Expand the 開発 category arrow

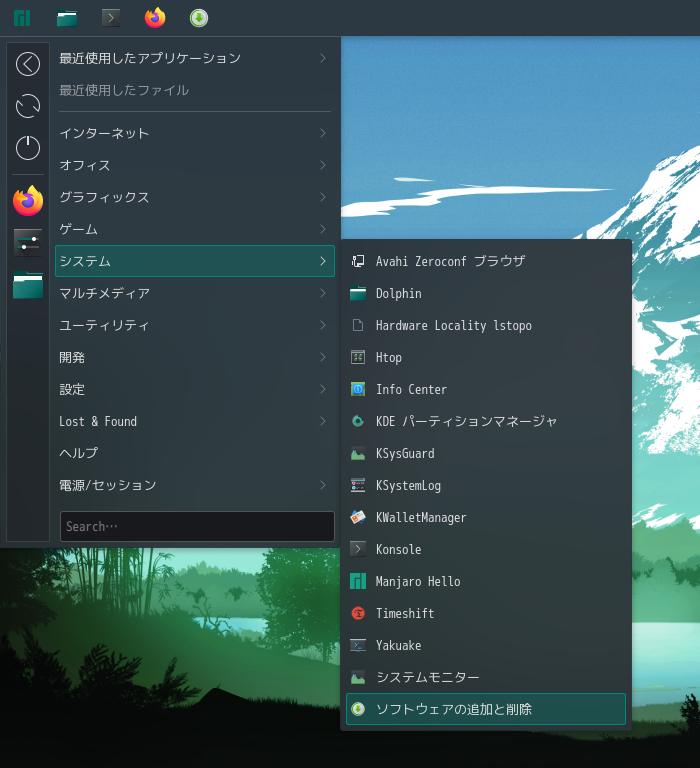(323, 358)
